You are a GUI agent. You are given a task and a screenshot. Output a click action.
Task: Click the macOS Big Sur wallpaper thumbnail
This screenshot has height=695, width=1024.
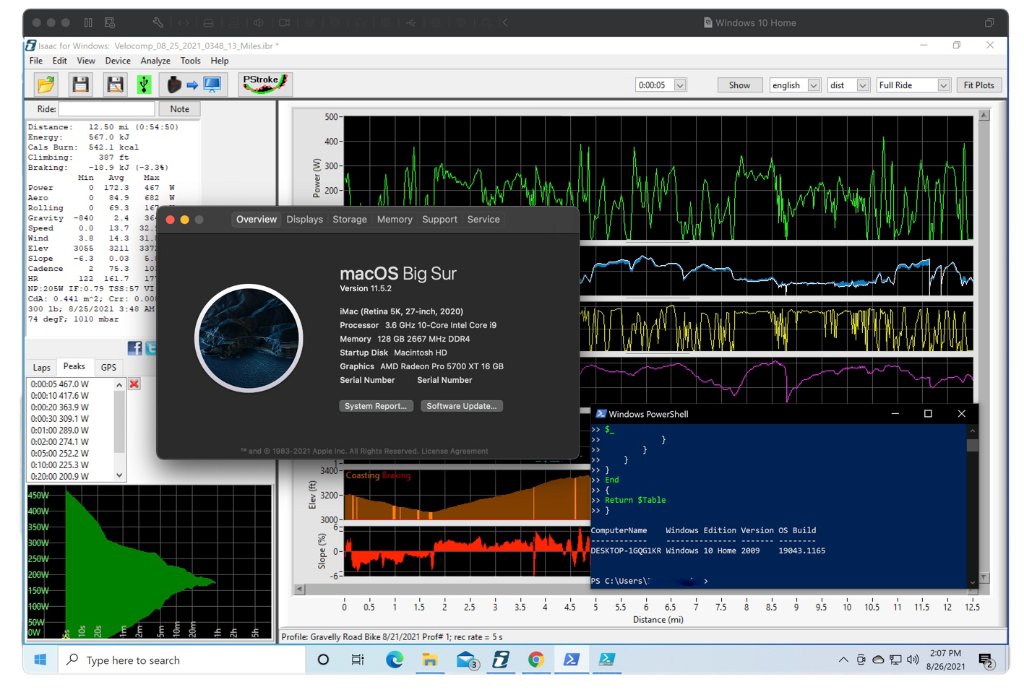(249, 338)
